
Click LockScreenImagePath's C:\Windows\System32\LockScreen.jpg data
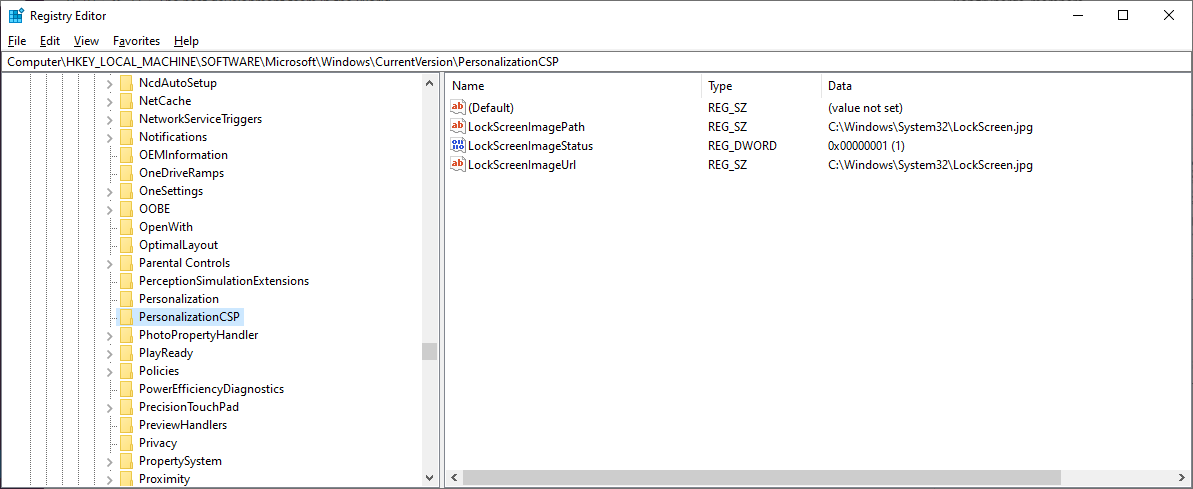tap(931, 126)
